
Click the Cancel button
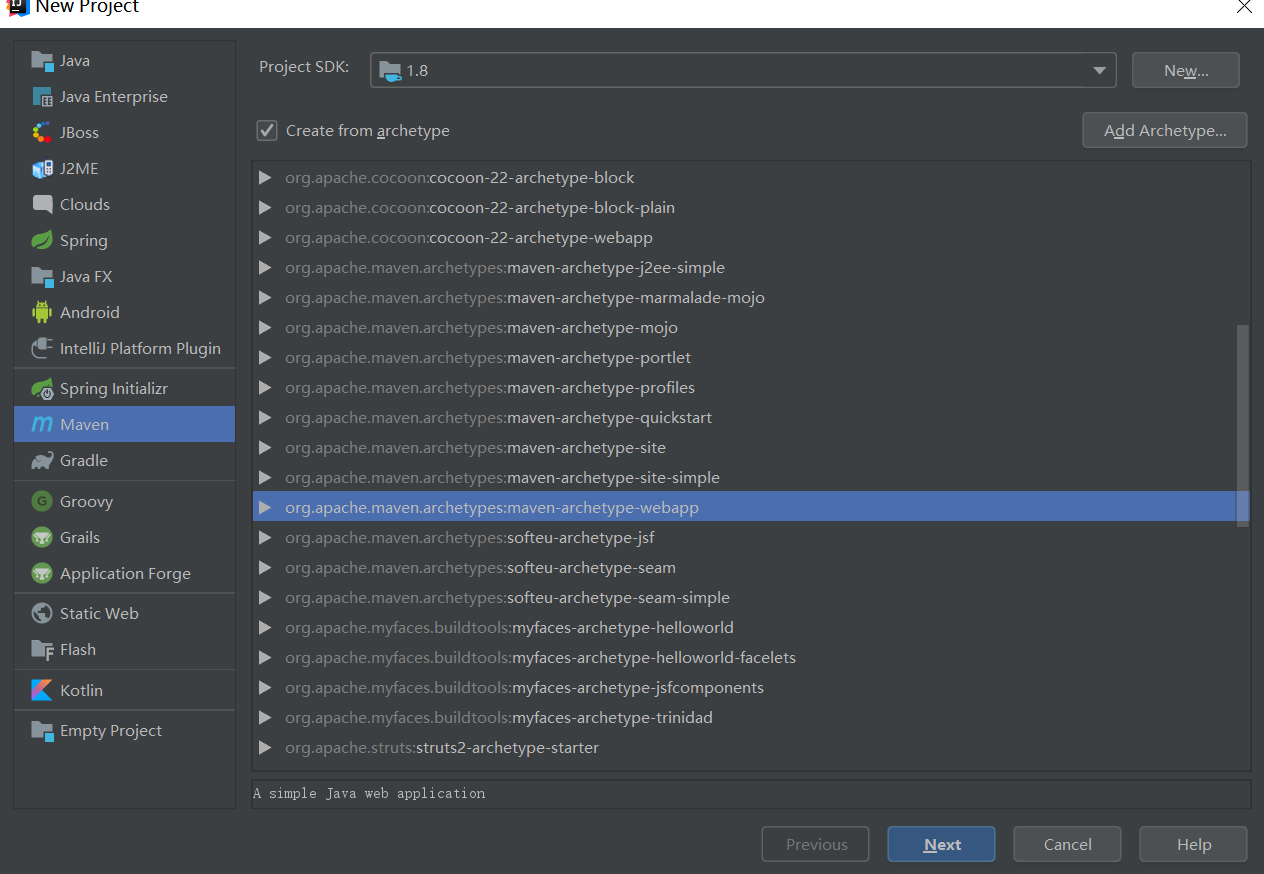point(1067,844)
